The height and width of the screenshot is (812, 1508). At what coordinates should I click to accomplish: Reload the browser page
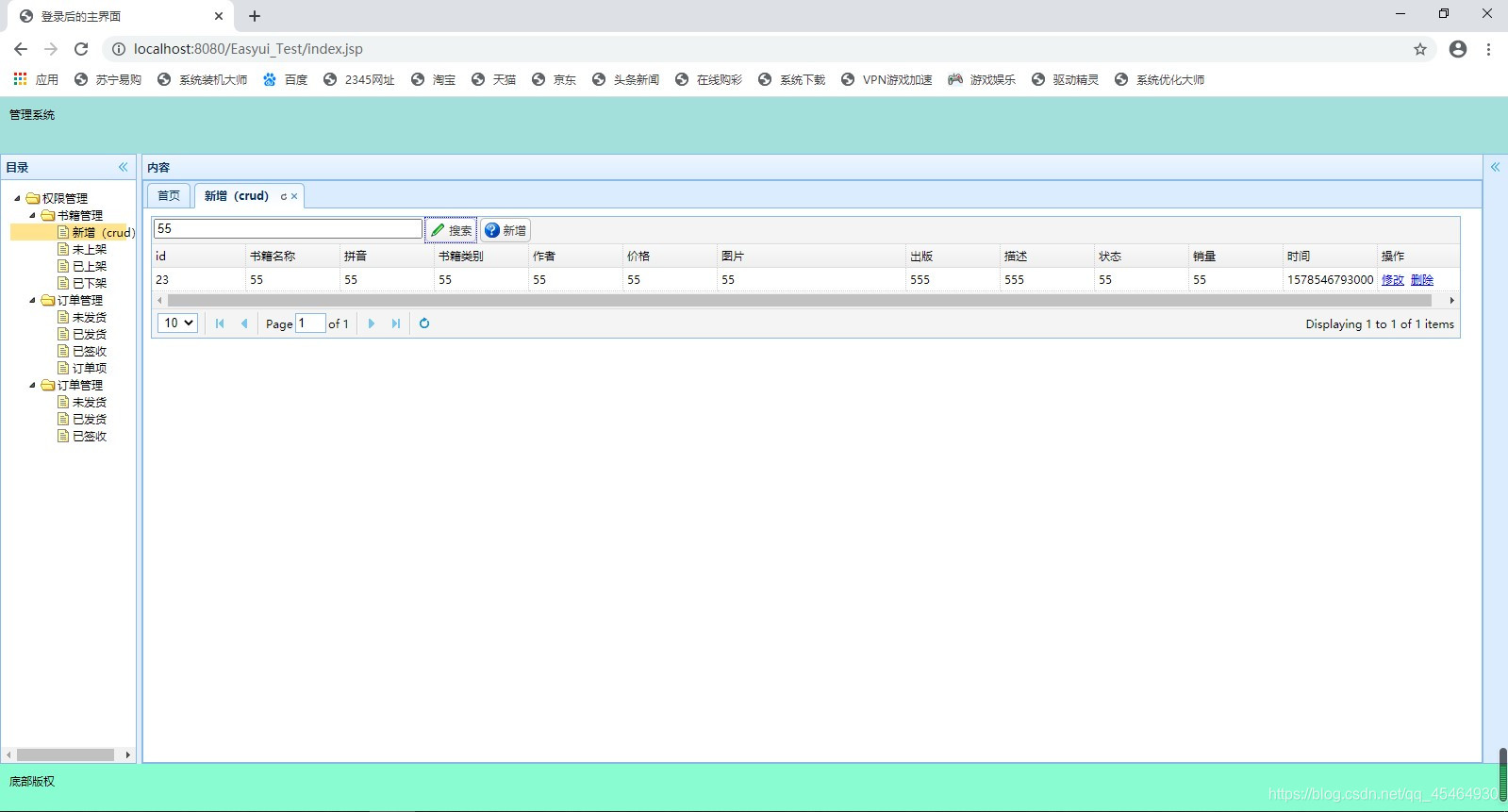tap(81, 49)
